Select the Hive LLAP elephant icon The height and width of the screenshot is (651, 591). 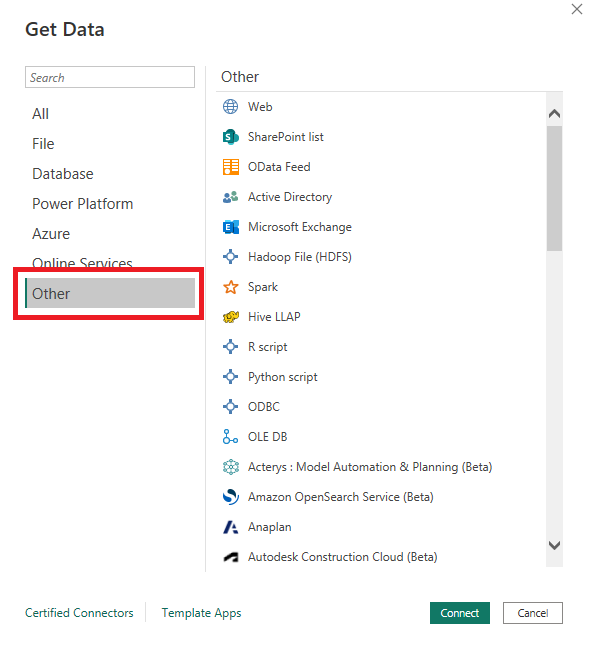tap(231, 317)
